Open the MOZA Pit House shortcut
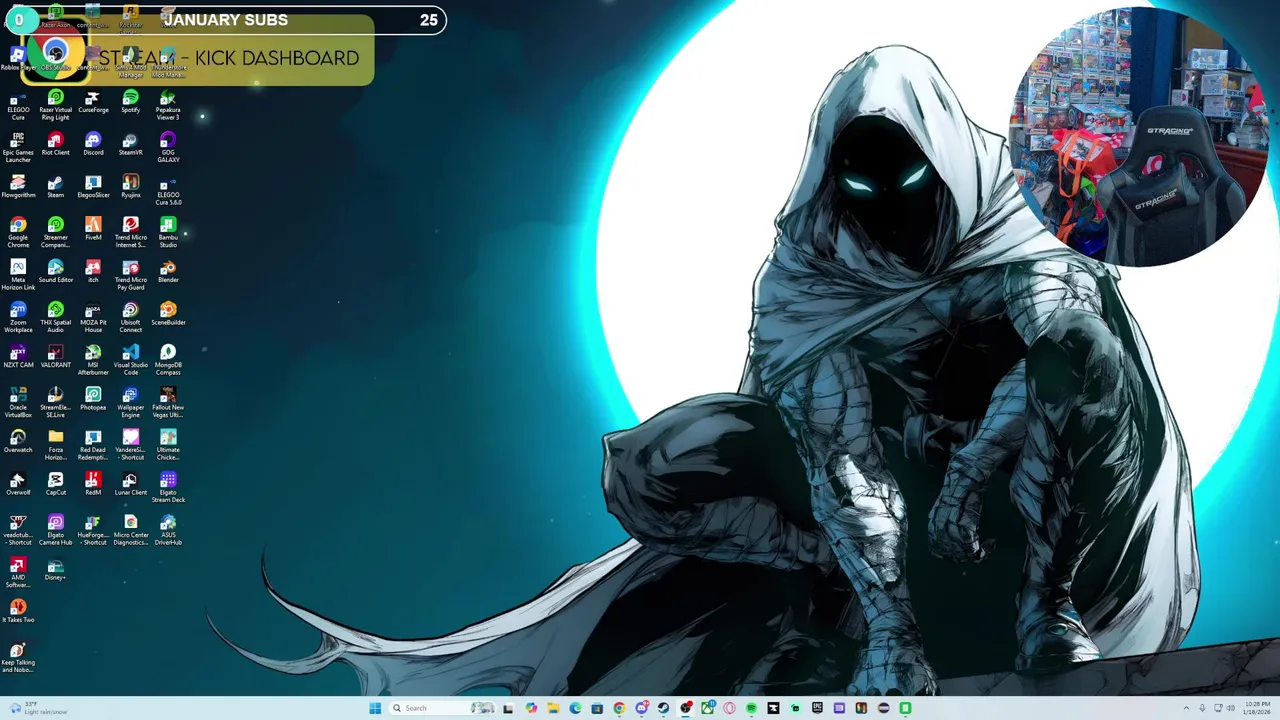The width and height of the screenshot is (1280, 720). (x=93, y=317)
